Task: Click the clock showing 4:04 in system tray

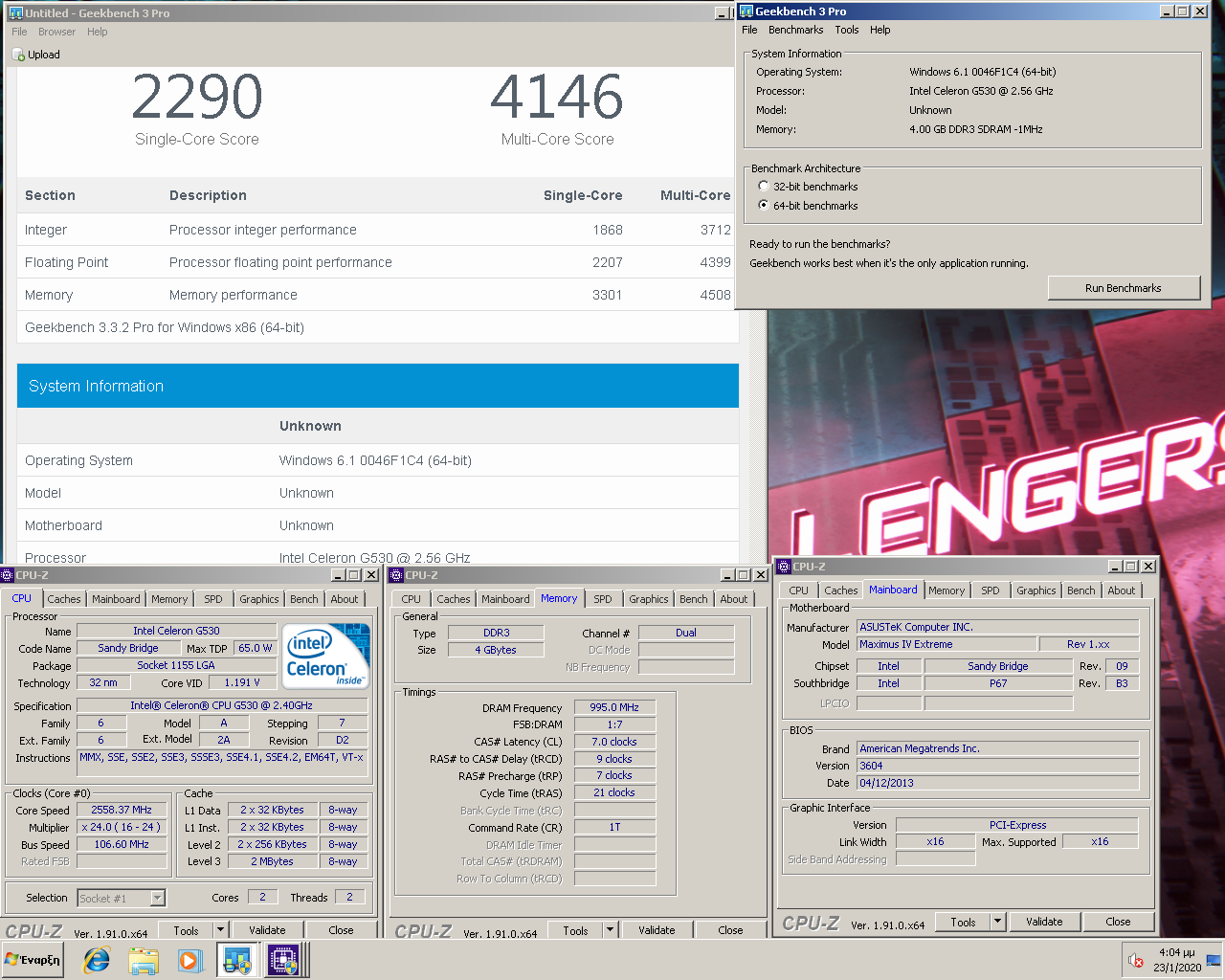Action: (1176, 952)
